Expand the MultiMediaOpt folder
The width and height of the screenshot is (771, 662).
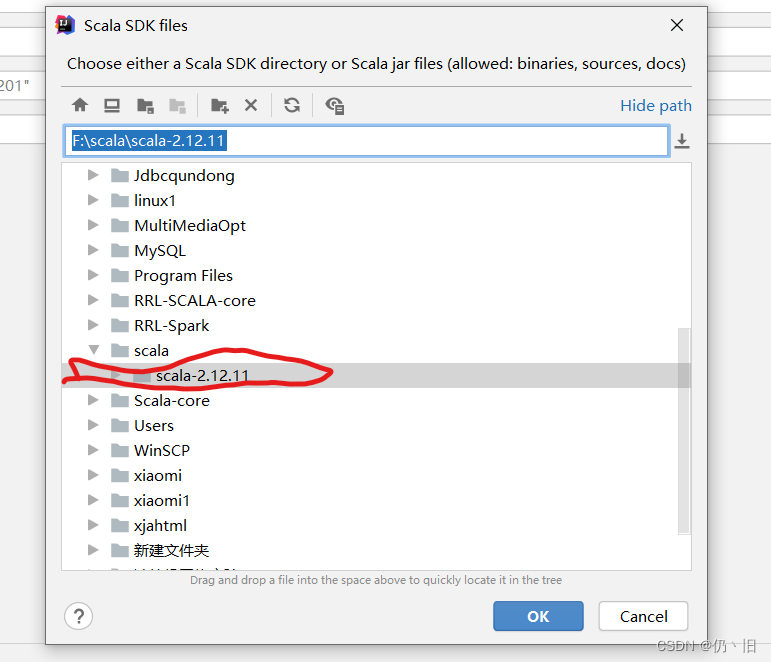(93, 225)
